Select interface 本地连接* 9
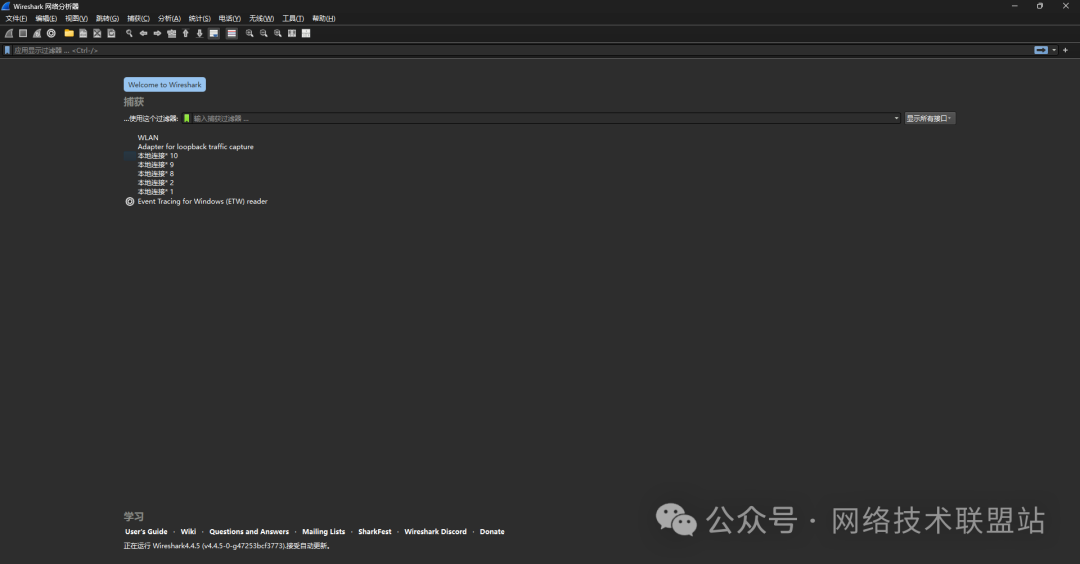1080x564 pixels. coord(155,165)
